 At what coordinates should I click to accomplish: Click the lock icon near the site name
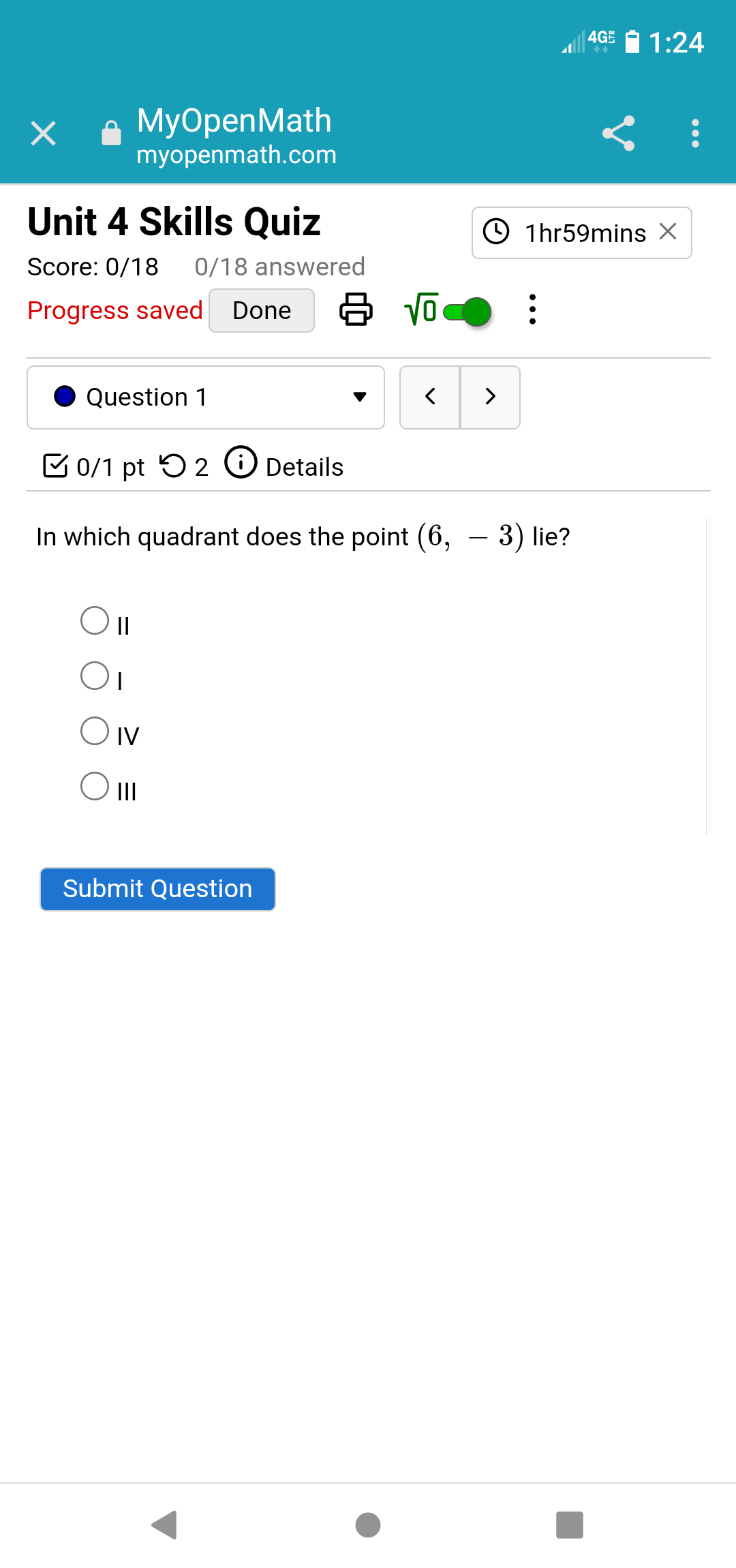pyautogui.click(x=110, y=132)
